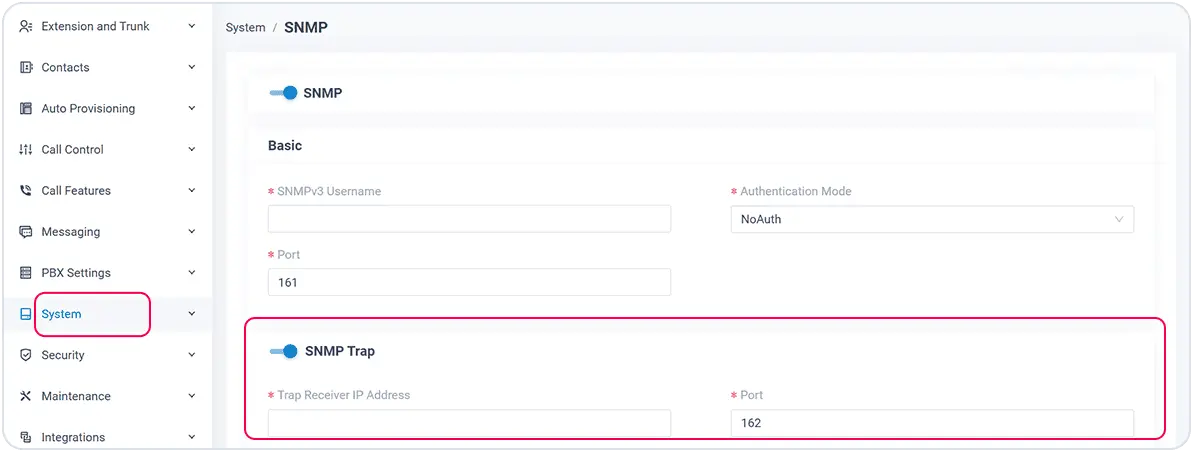This screenshot has width=1193, height=450.
Task: Click the Call Control sliders icon
Action: [x=26, y=149]
